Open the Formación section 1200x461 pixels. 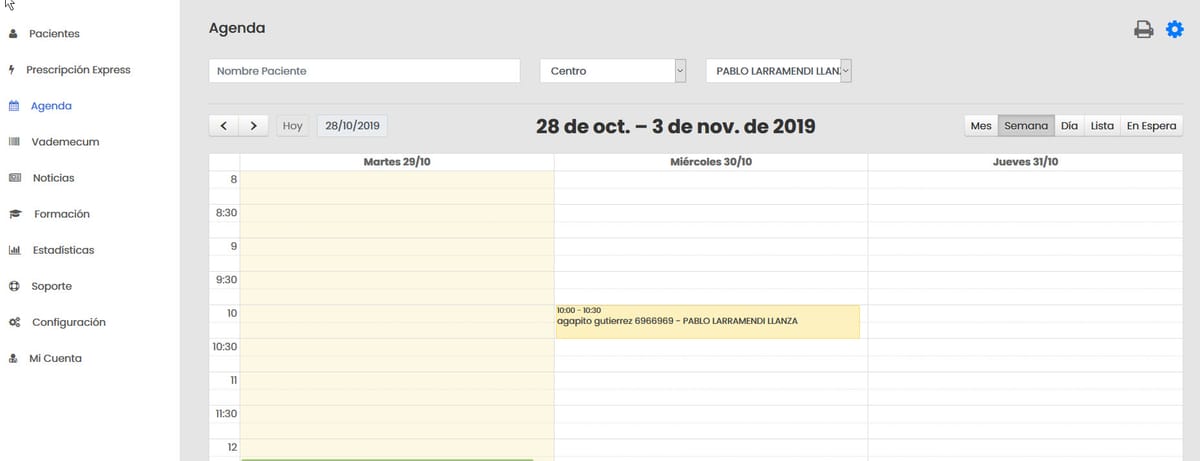(x=62, y=214)
